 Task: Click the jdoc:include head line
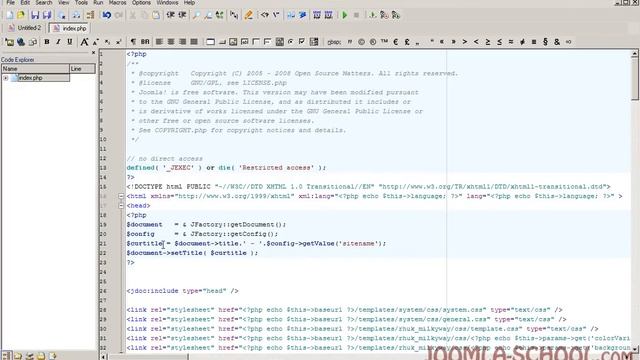(x=182, y=291)
